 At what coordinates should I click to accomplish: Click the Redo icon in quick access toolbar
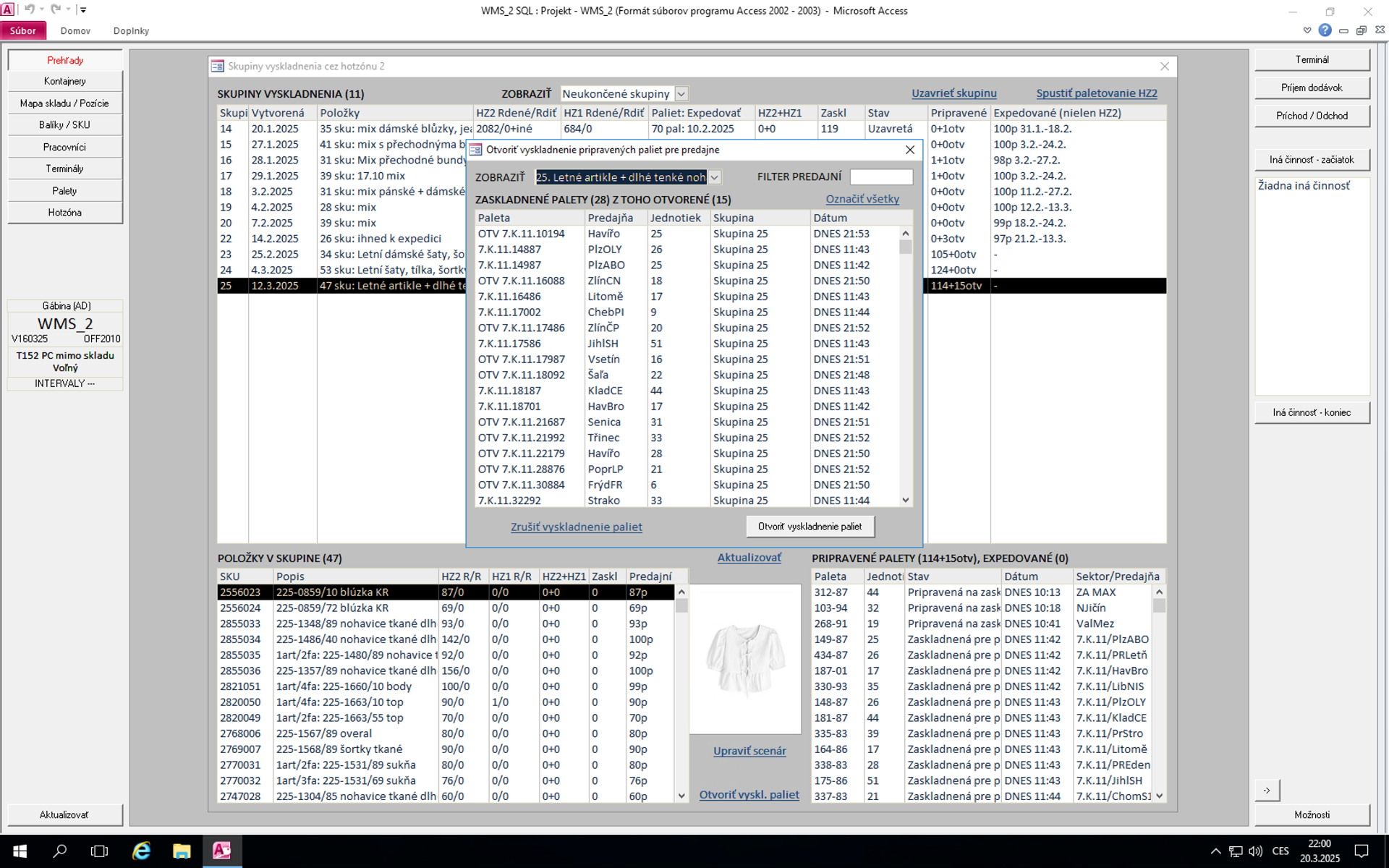pos(56,9)
